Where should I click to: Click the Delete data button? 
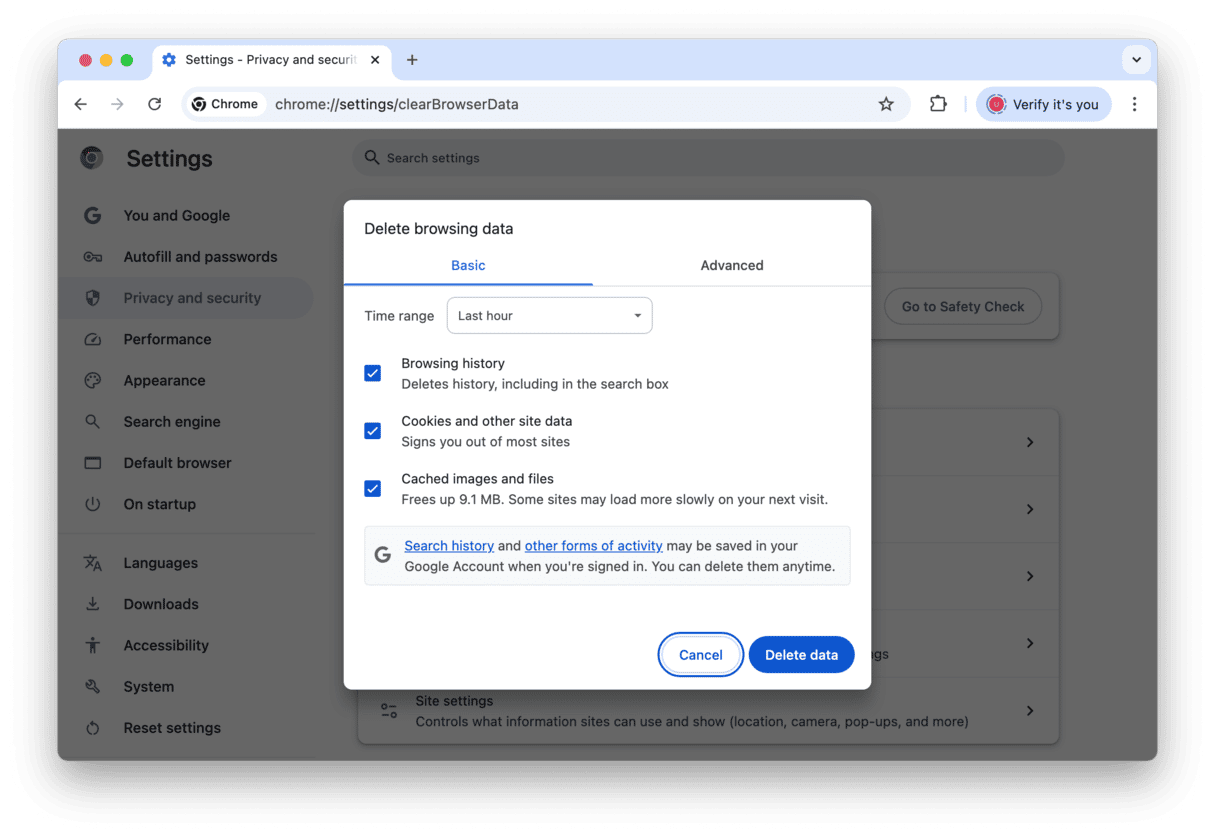801,655
